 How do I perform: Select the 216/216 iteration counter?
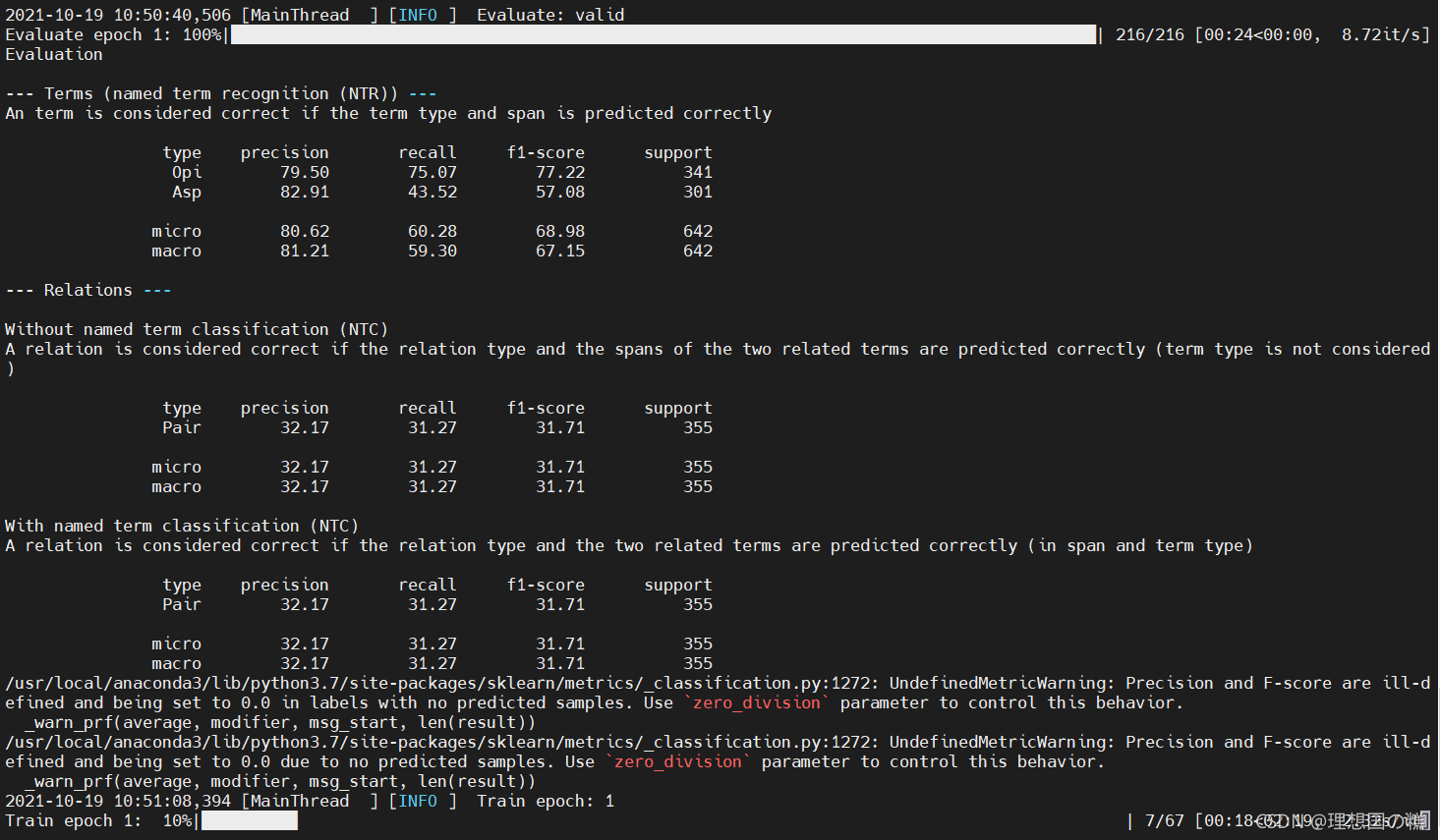point(1150,34)
